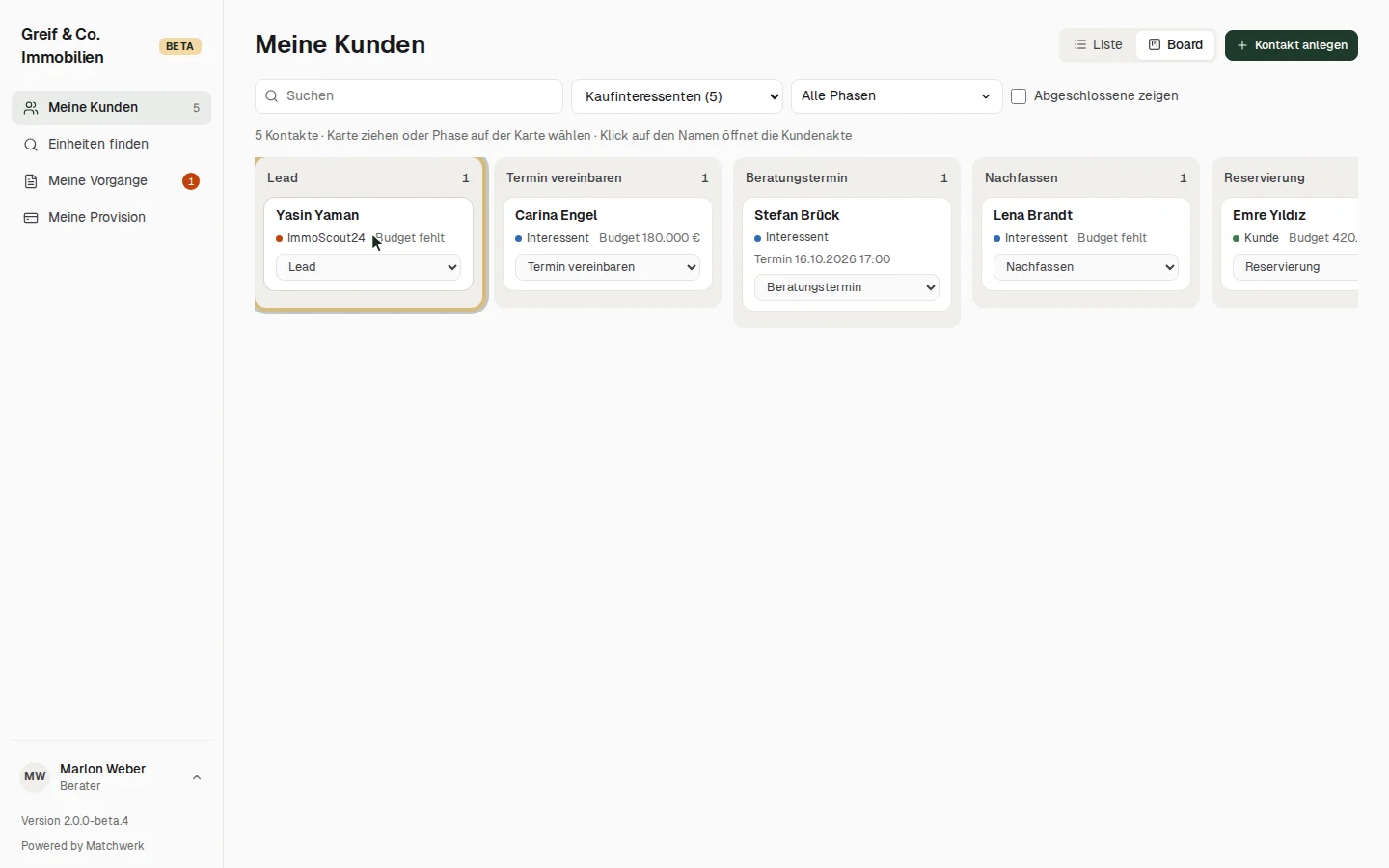Select the Emre Yıldız card in Reservierung
Viewport: 1389px width, 868px height.
click(x=1290, y=244)
